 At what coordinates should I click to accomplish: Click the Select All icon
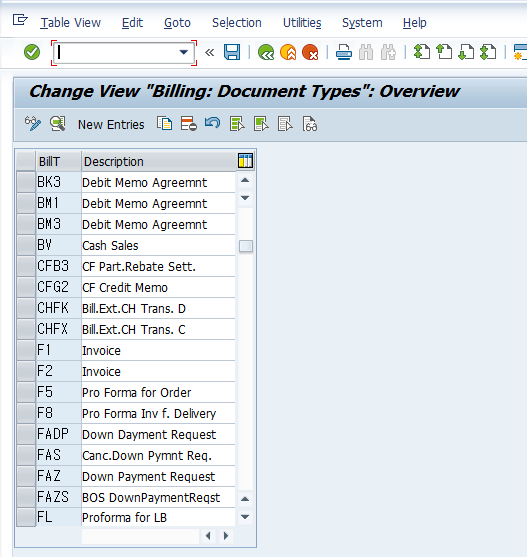(237, 124)
